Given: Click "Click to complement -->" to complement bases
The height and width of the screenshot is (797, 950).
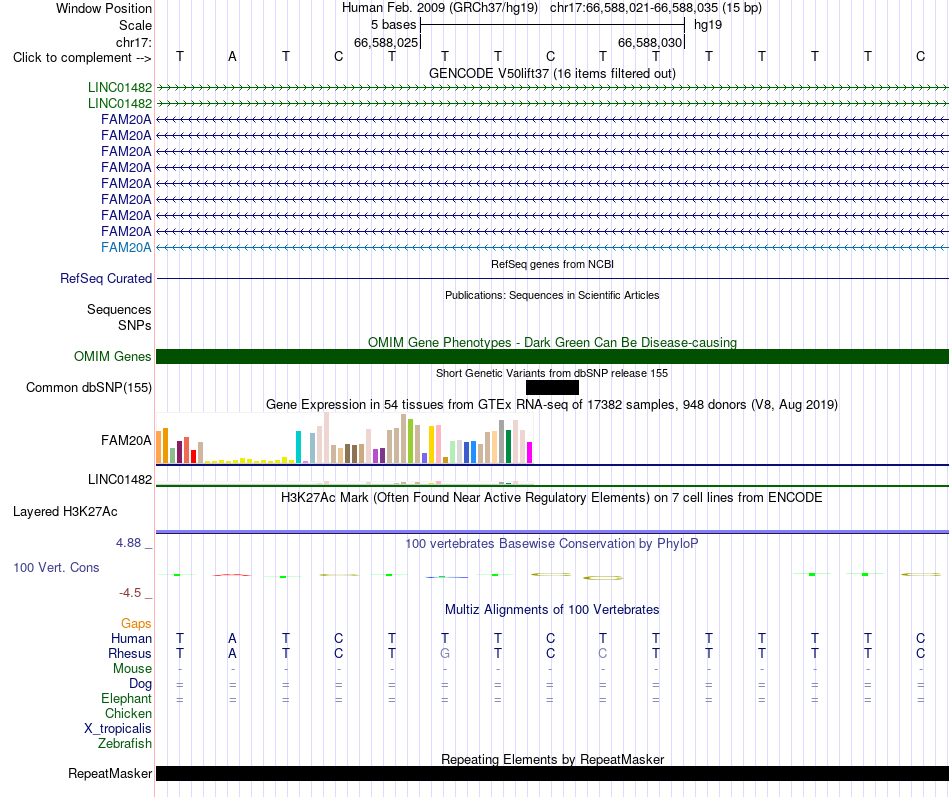Looking at the screenshot, I should tap(82, 58).
